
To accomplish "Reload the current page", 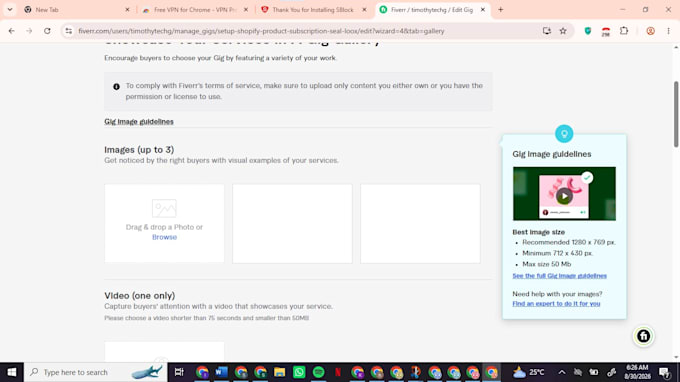I will (47, 31).
